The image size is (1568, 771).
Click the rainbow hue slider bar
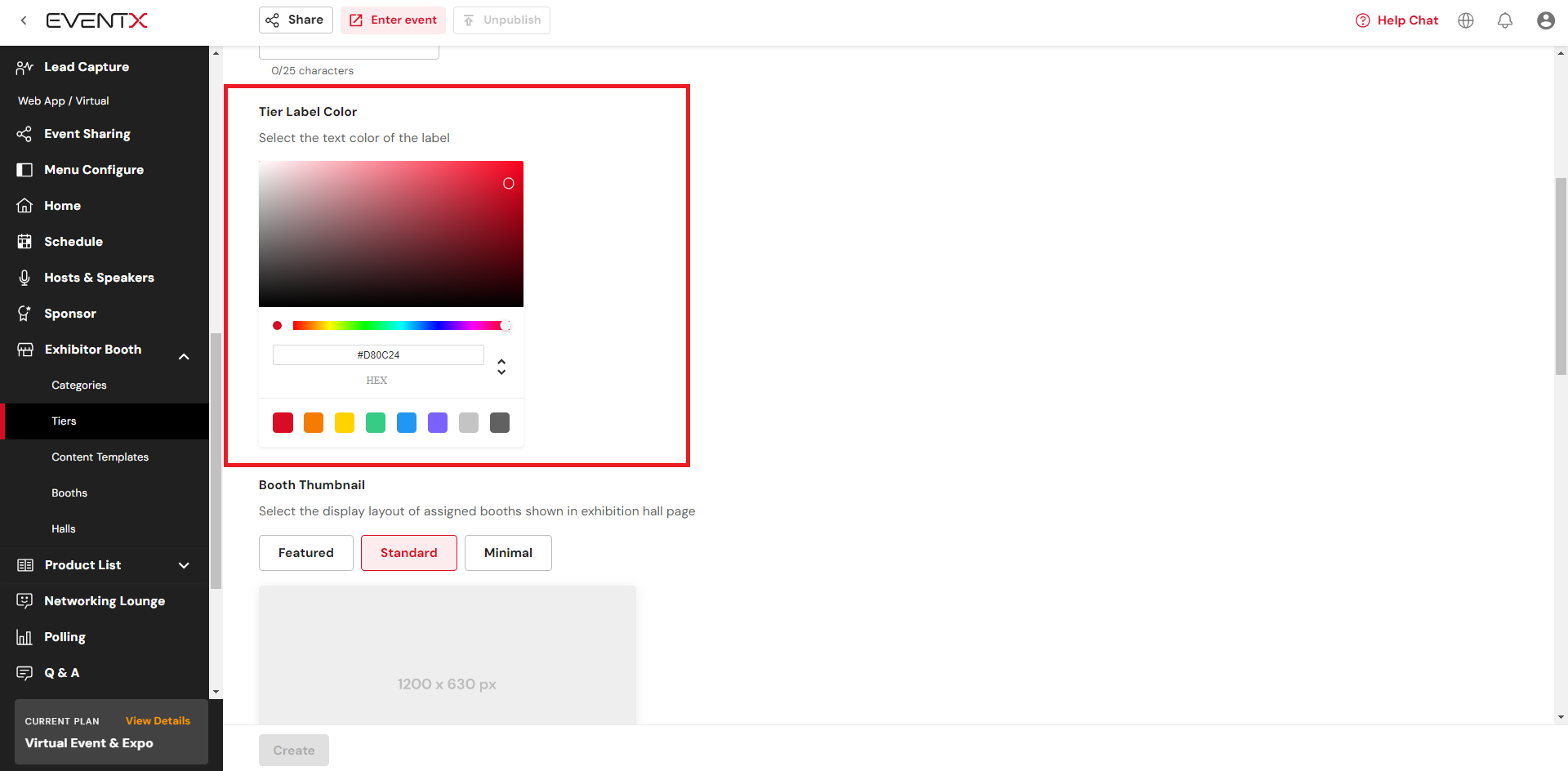400,326
